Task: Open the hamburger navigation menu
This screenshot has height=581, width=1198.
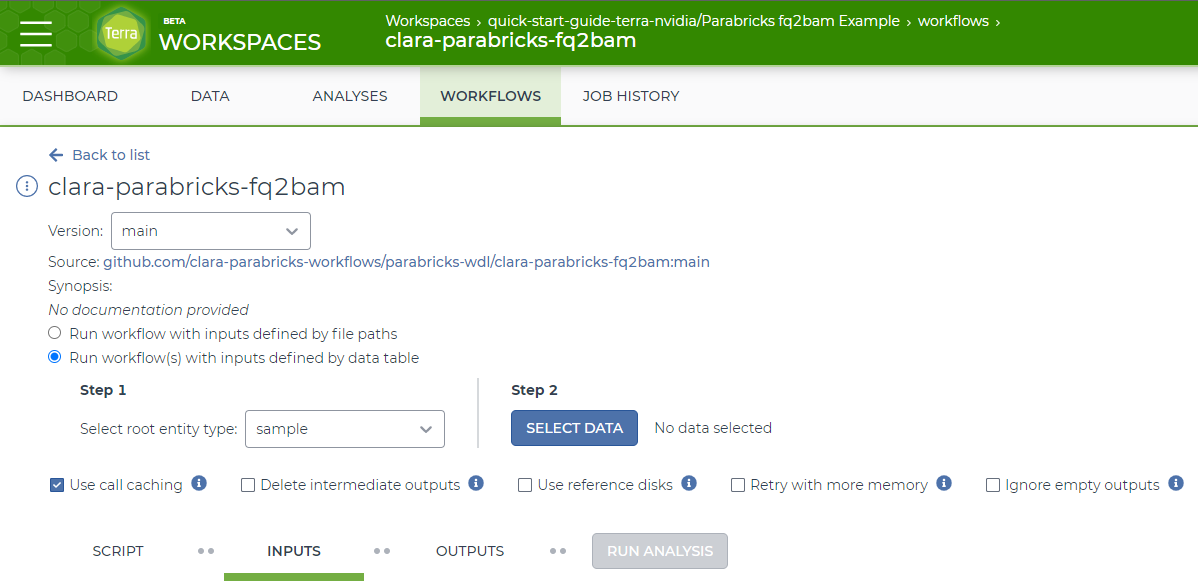Action: coord(36,33)
